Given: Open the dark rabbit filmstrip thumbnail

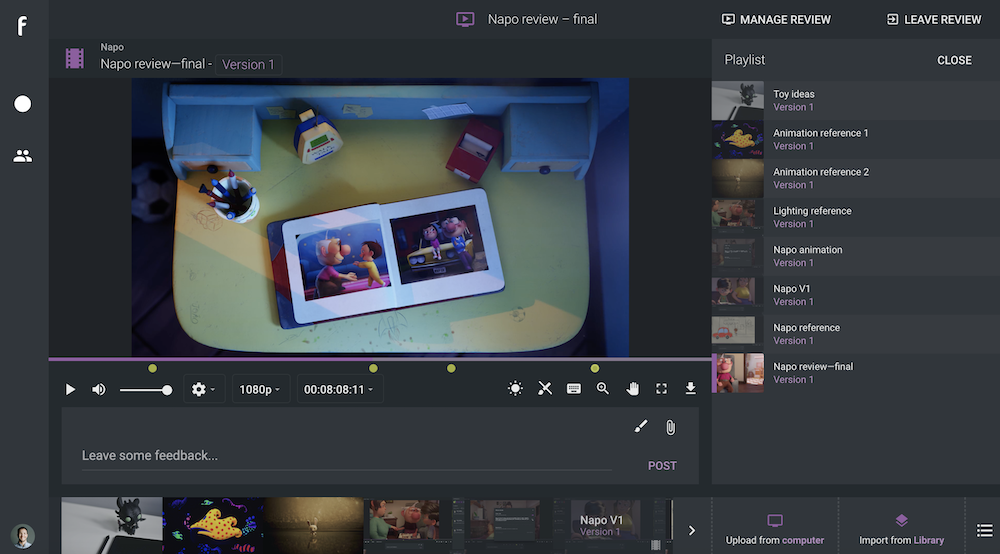Looking at the screenshot, I should [x=314, y=525].
